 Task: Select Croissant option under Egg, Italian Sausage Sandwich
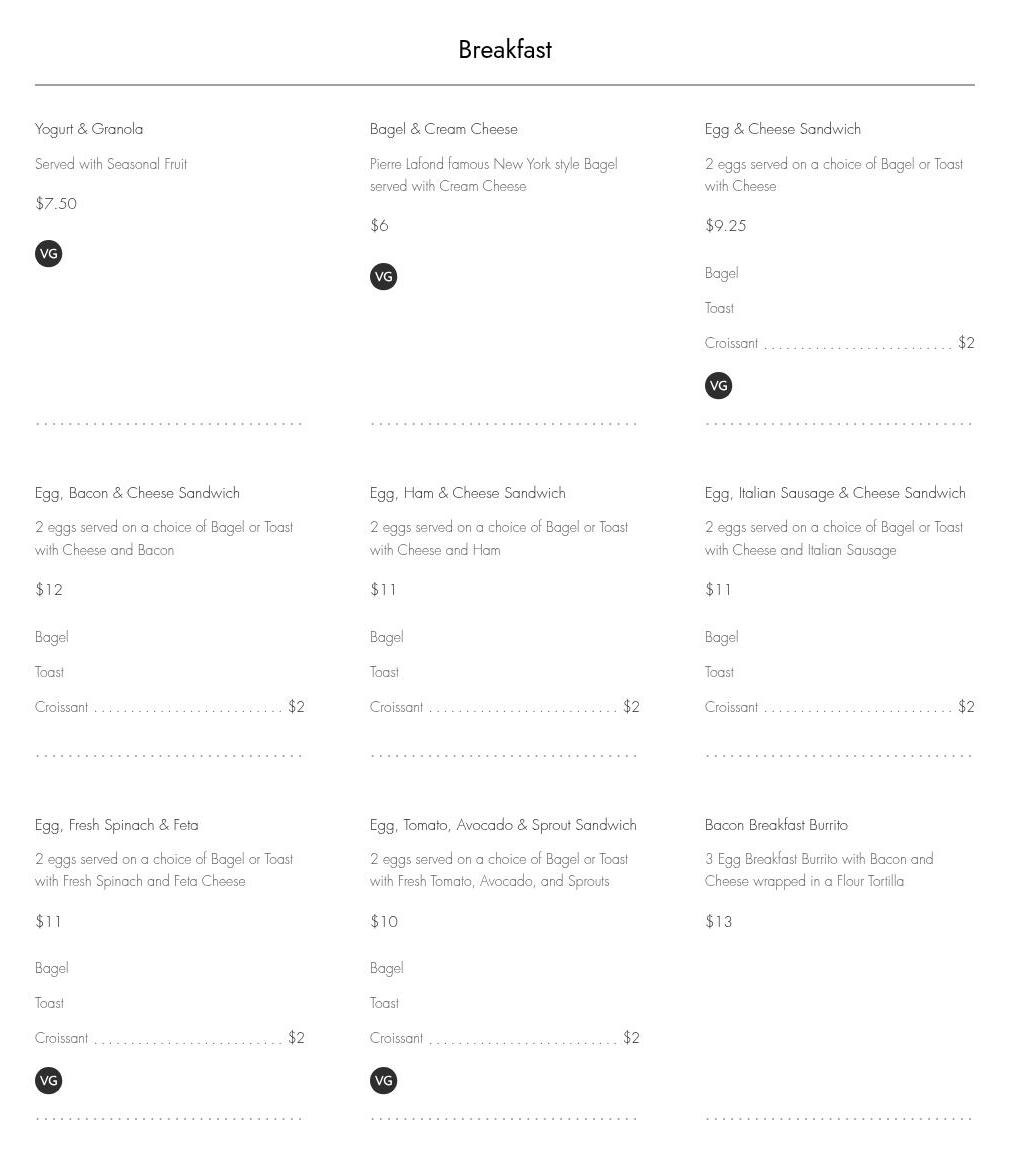[732, 707]
